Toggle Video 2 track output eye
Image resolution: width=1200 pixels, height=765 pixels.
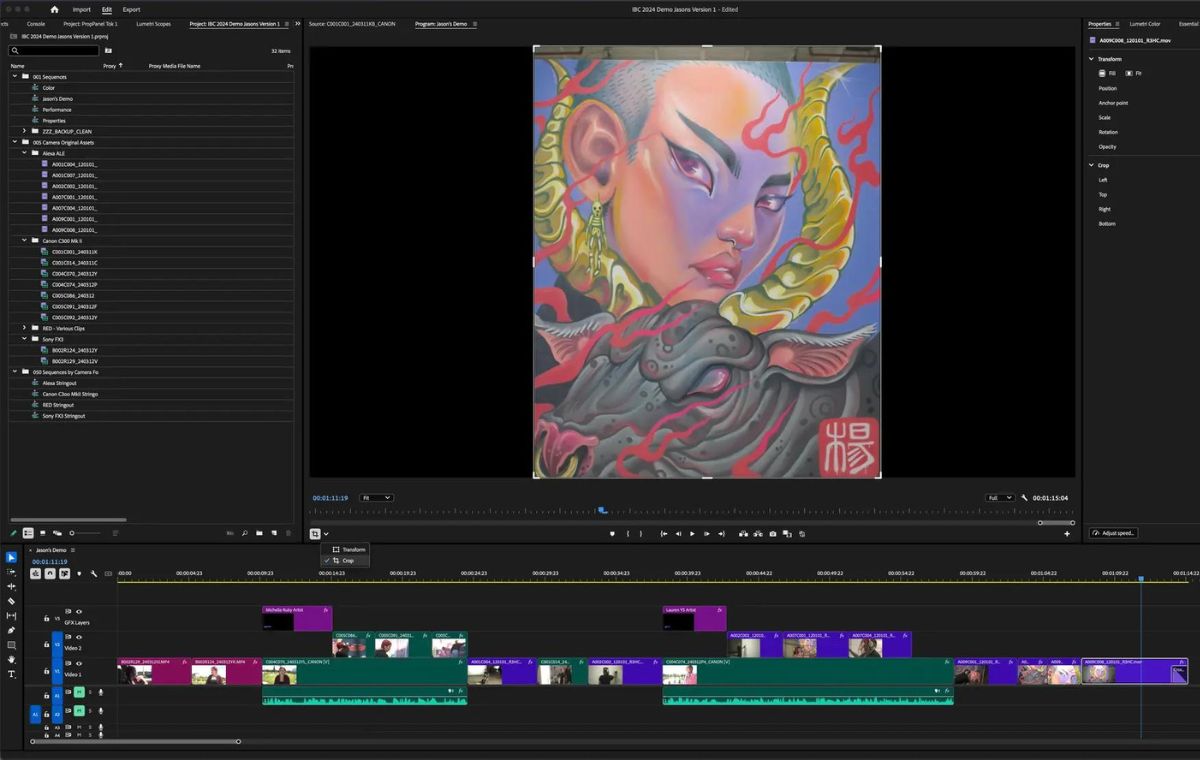pyautogui.click(x=79, y=637)
